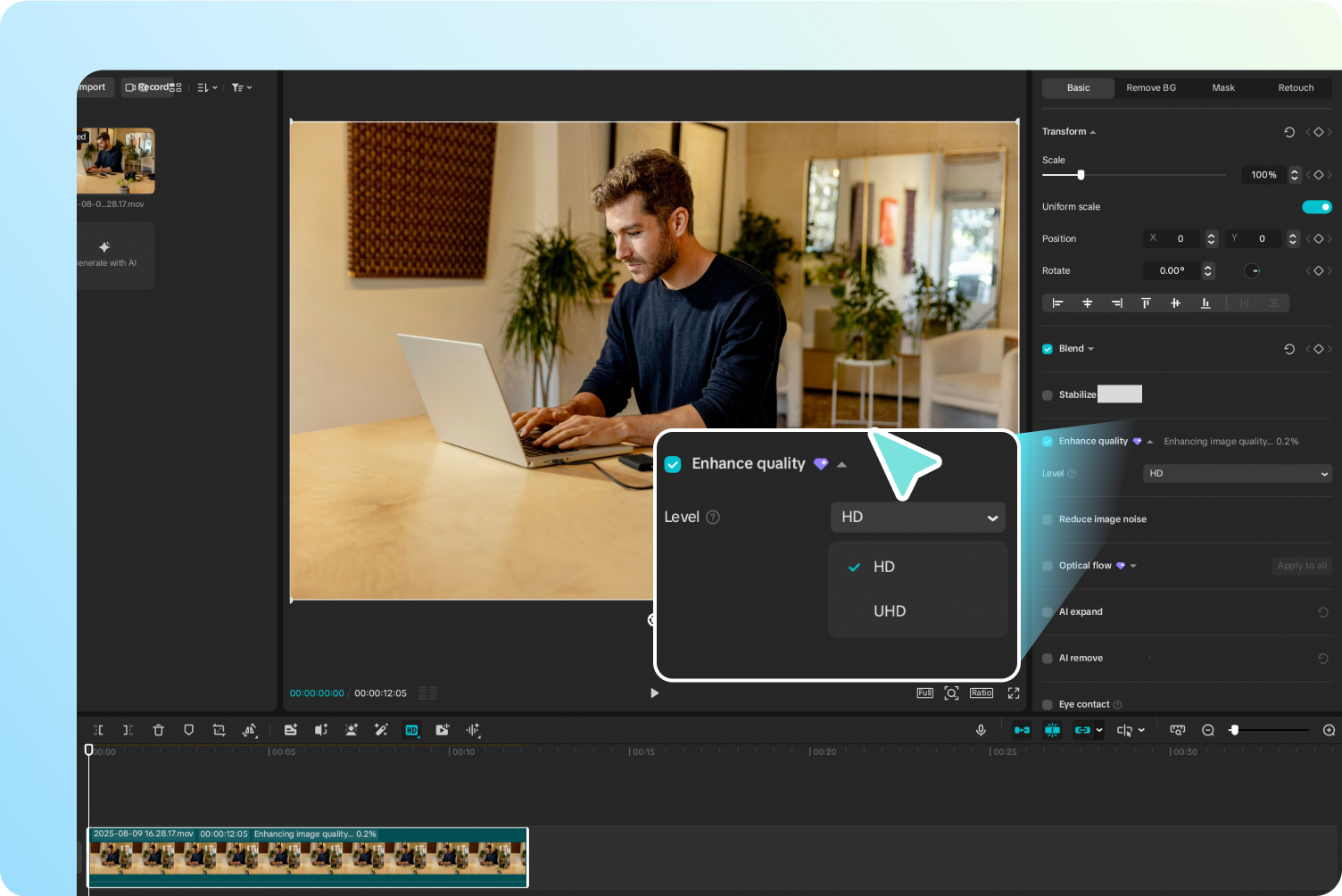
Task: Expand the Optical flow options arrow
Action: [1133, 566]
